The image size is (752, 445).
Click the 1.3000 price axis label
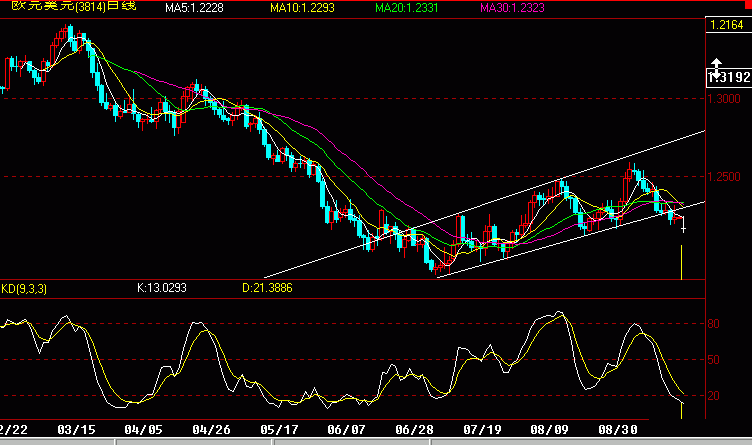pyautogui.click(x=724, y=99)
